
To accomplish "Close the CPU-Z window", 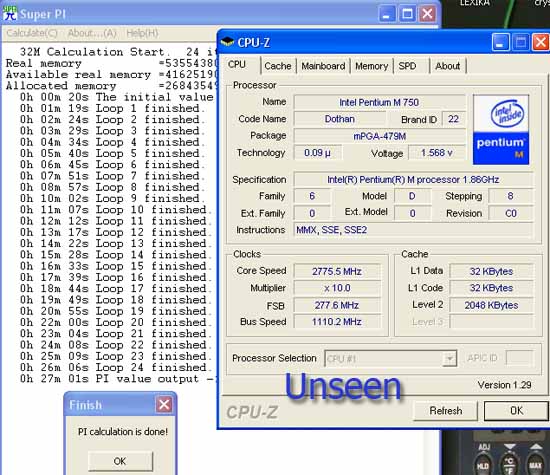I will 541,42.
